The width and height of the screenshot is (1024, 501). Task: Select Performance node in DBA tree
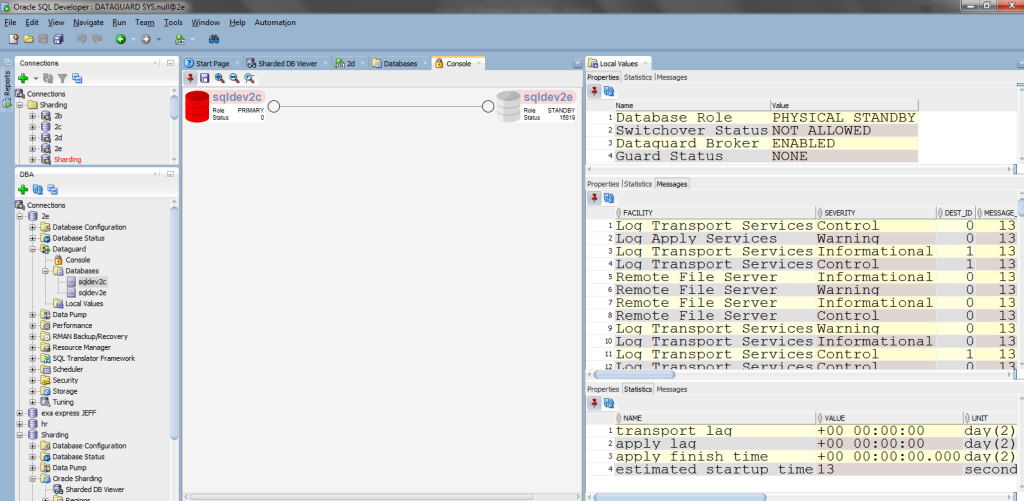tap(72, 325)
